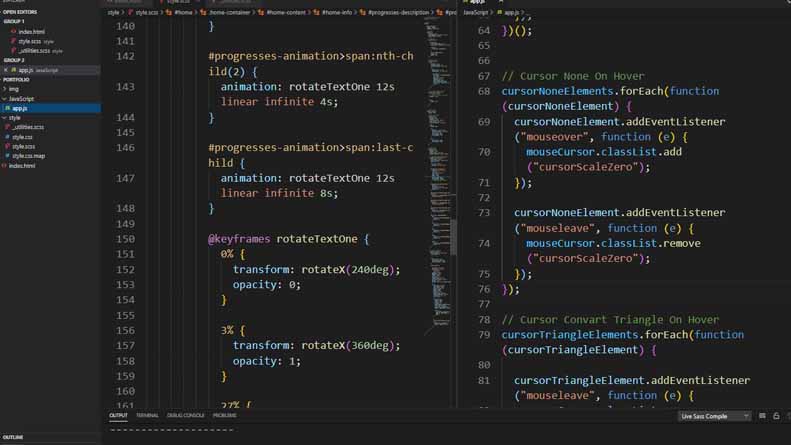Click the .home-container breadcrumb
791x445 pixels.
pos(230,13)
